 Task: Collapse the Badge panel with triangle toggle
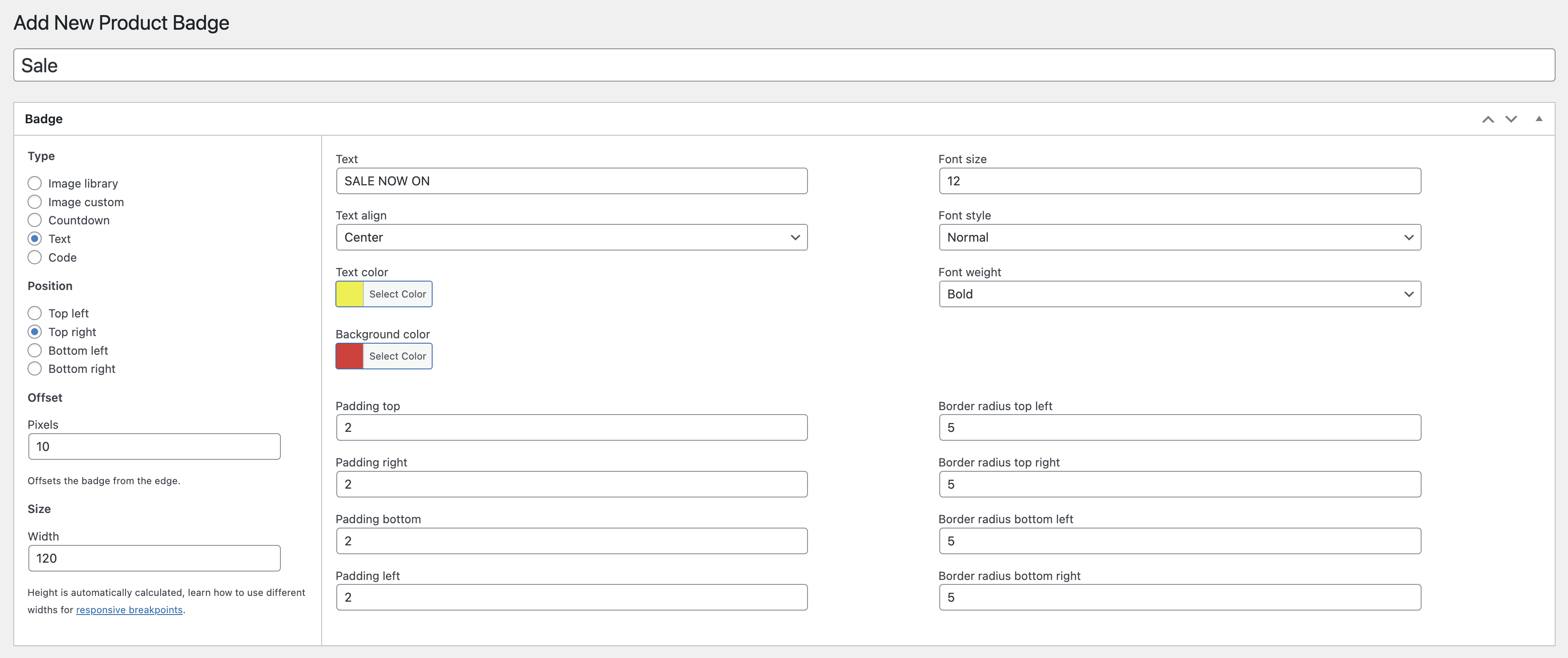click(1539, 119)
